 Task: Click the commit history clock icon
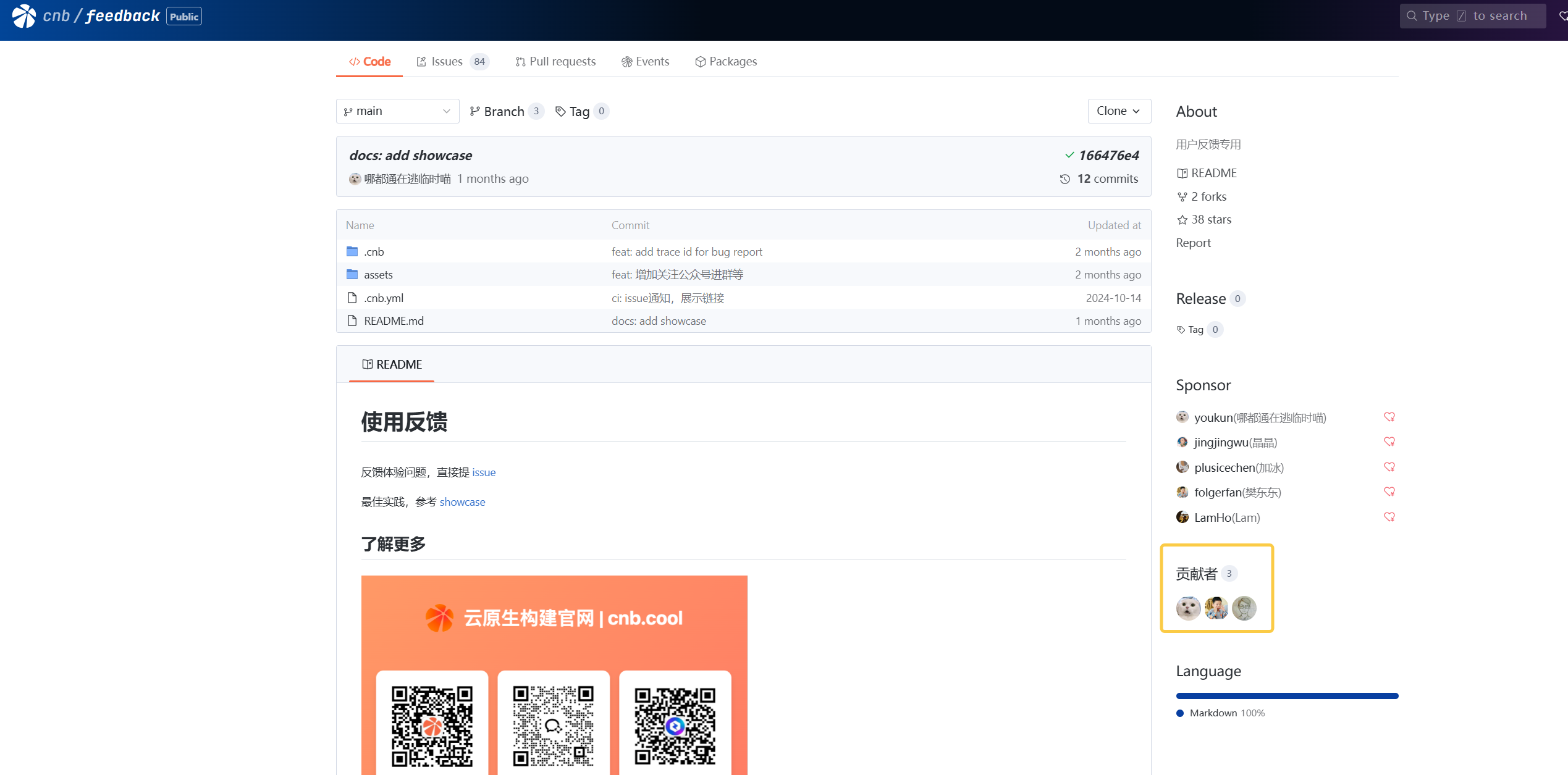click(1064, 179)
